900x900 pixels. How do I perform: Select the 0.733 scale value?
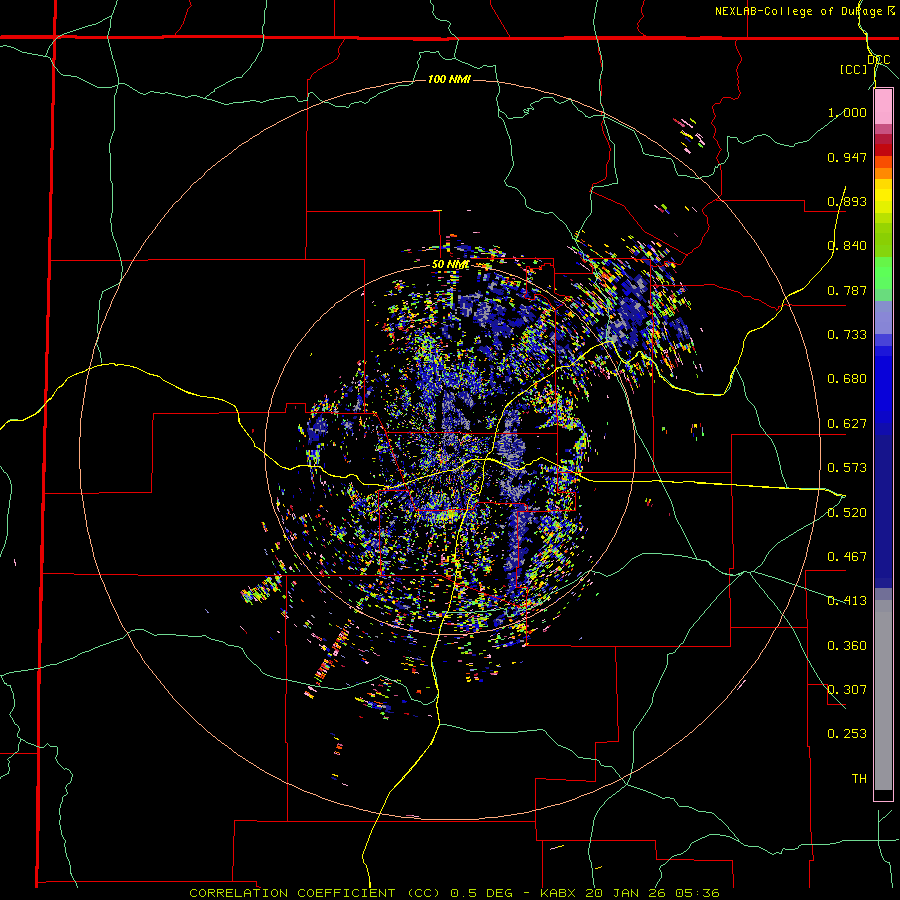[x=847, y=335]
